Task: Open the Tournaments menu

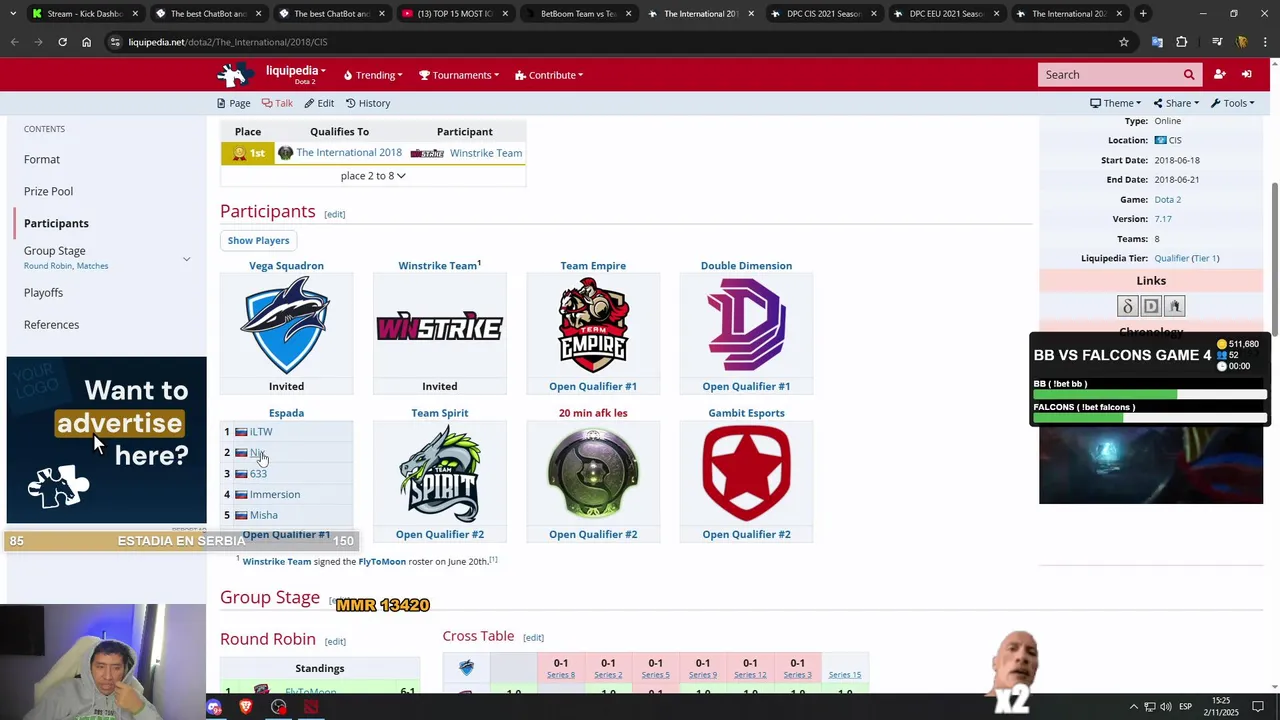Action: coord(459,75)
